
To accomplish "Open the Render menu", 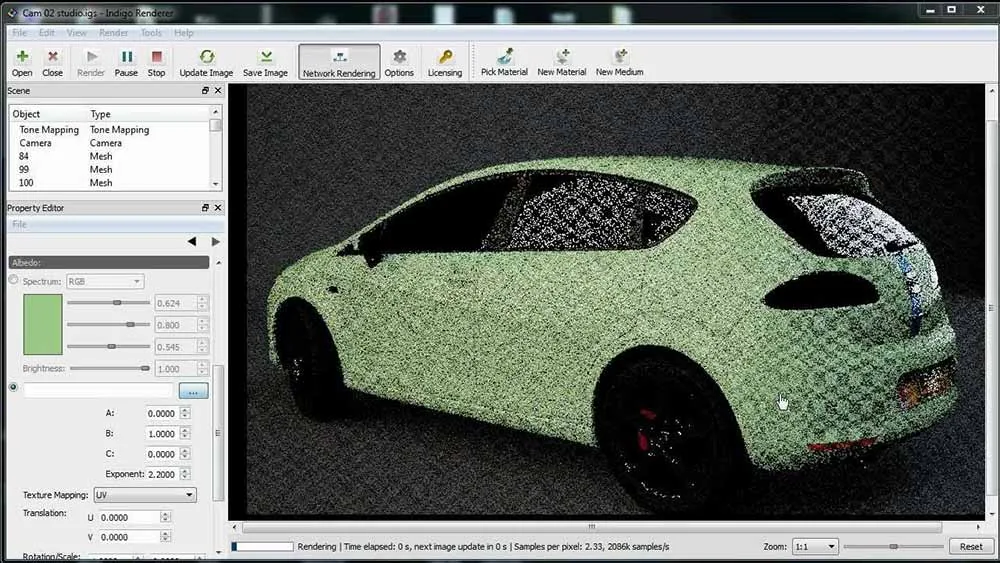I will coord(114,33).
